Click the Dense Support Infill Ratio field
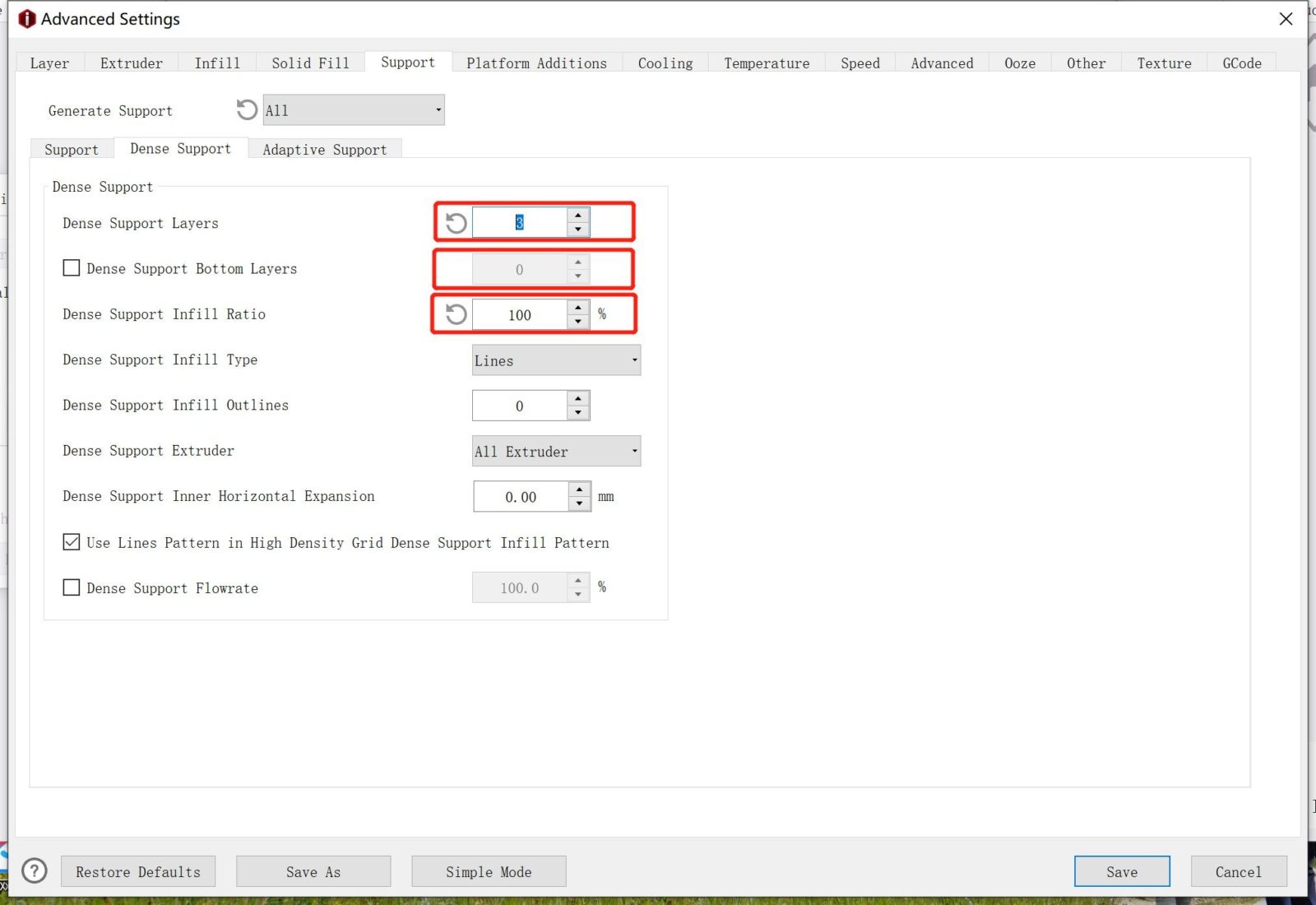The height and width of the screenshot is (905, 1316). pos(519,315)
